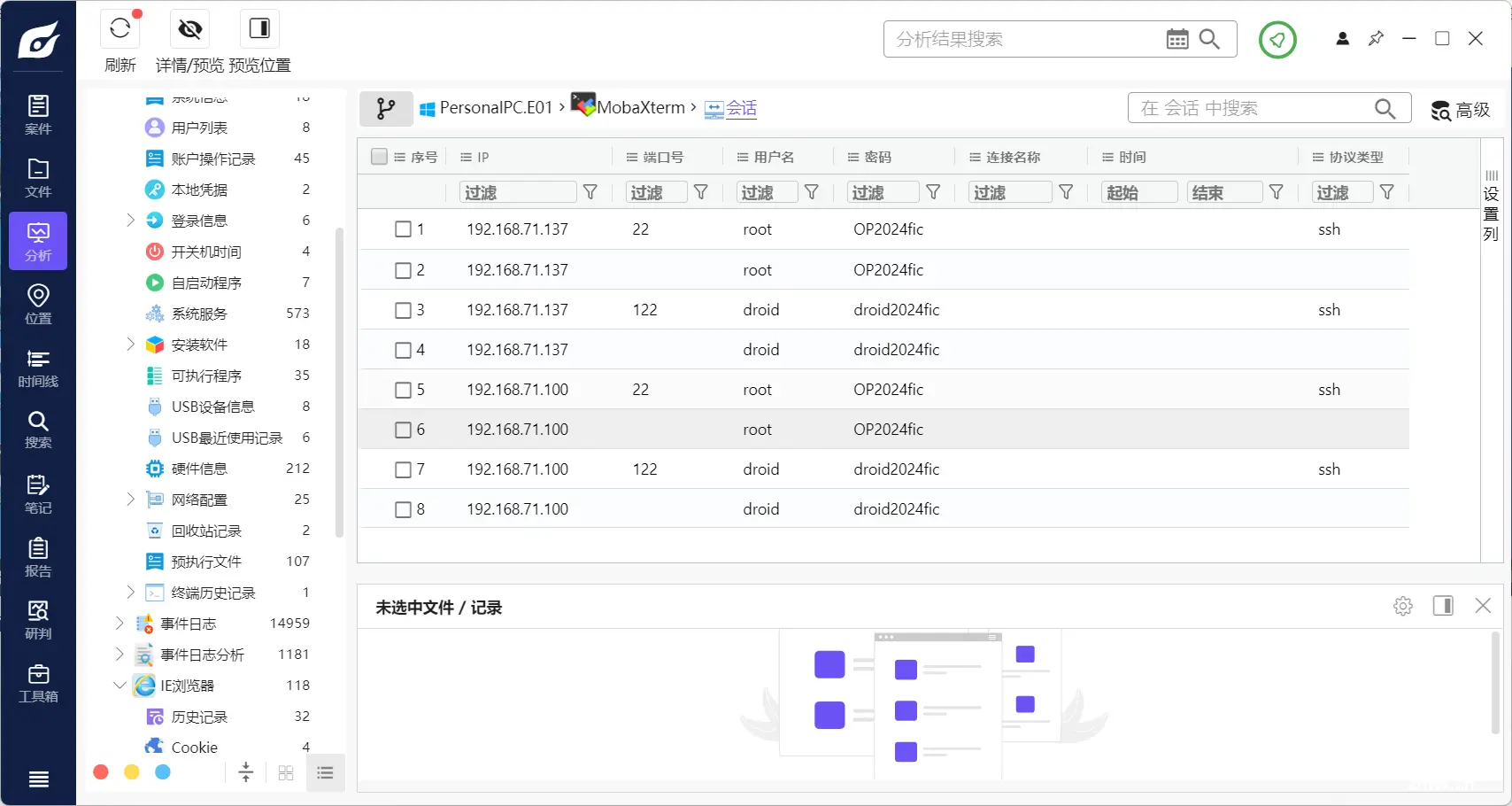Check the row 8 checkbox
Screen dimensions: 1512x806
403,509
